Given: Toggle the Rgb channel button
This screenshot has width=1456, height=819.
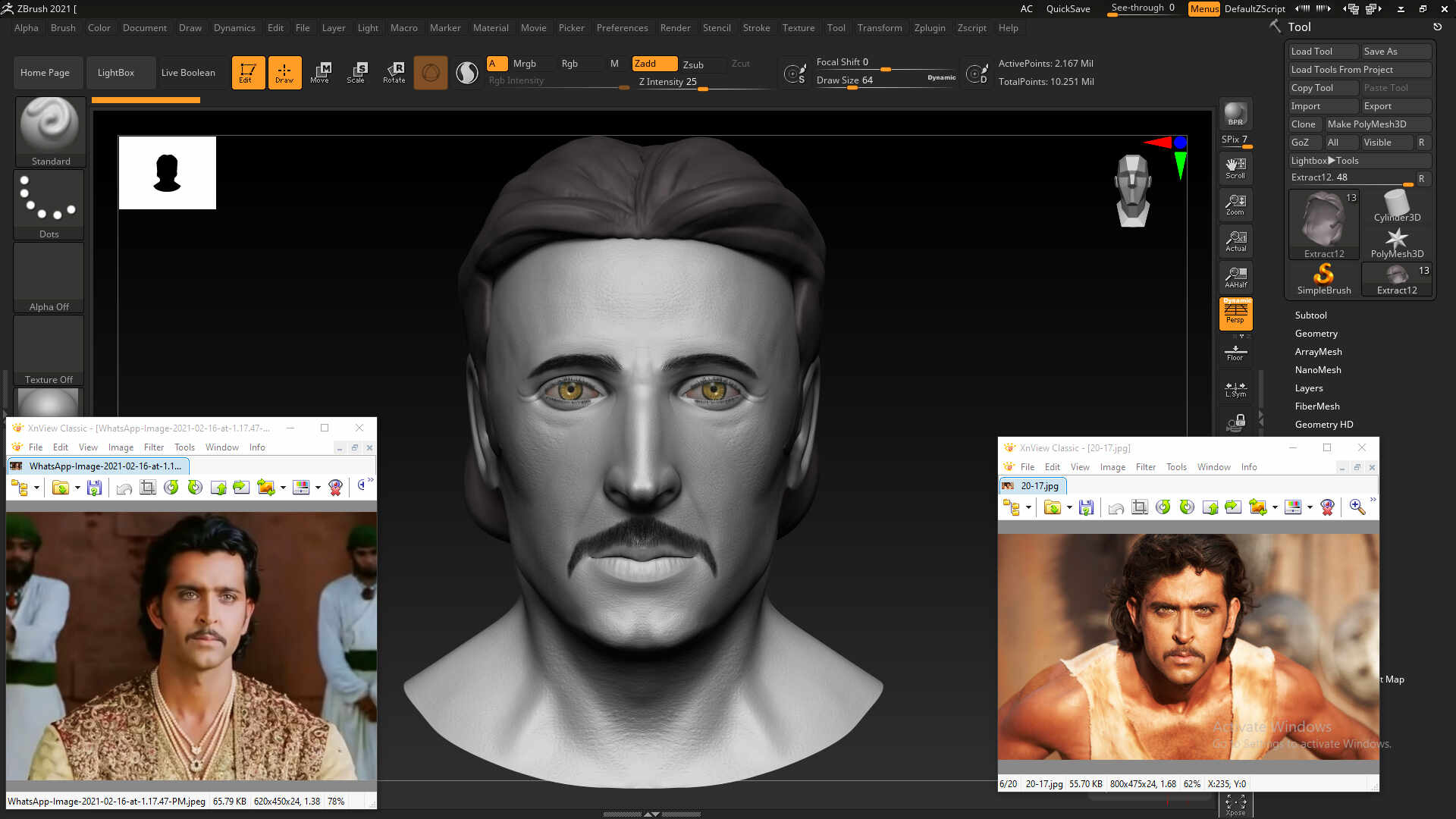Looking at the screenshot, I should 570,64.
